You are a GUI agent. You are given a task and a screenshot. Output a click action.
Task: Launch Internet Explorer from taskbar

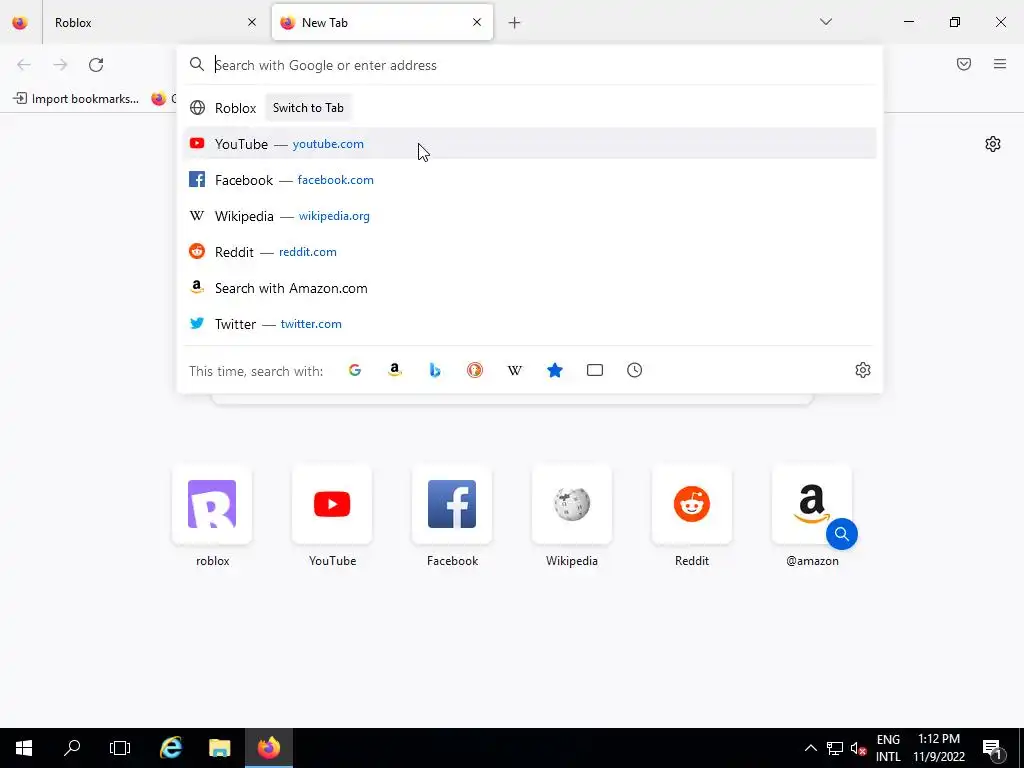click(171, 748)
